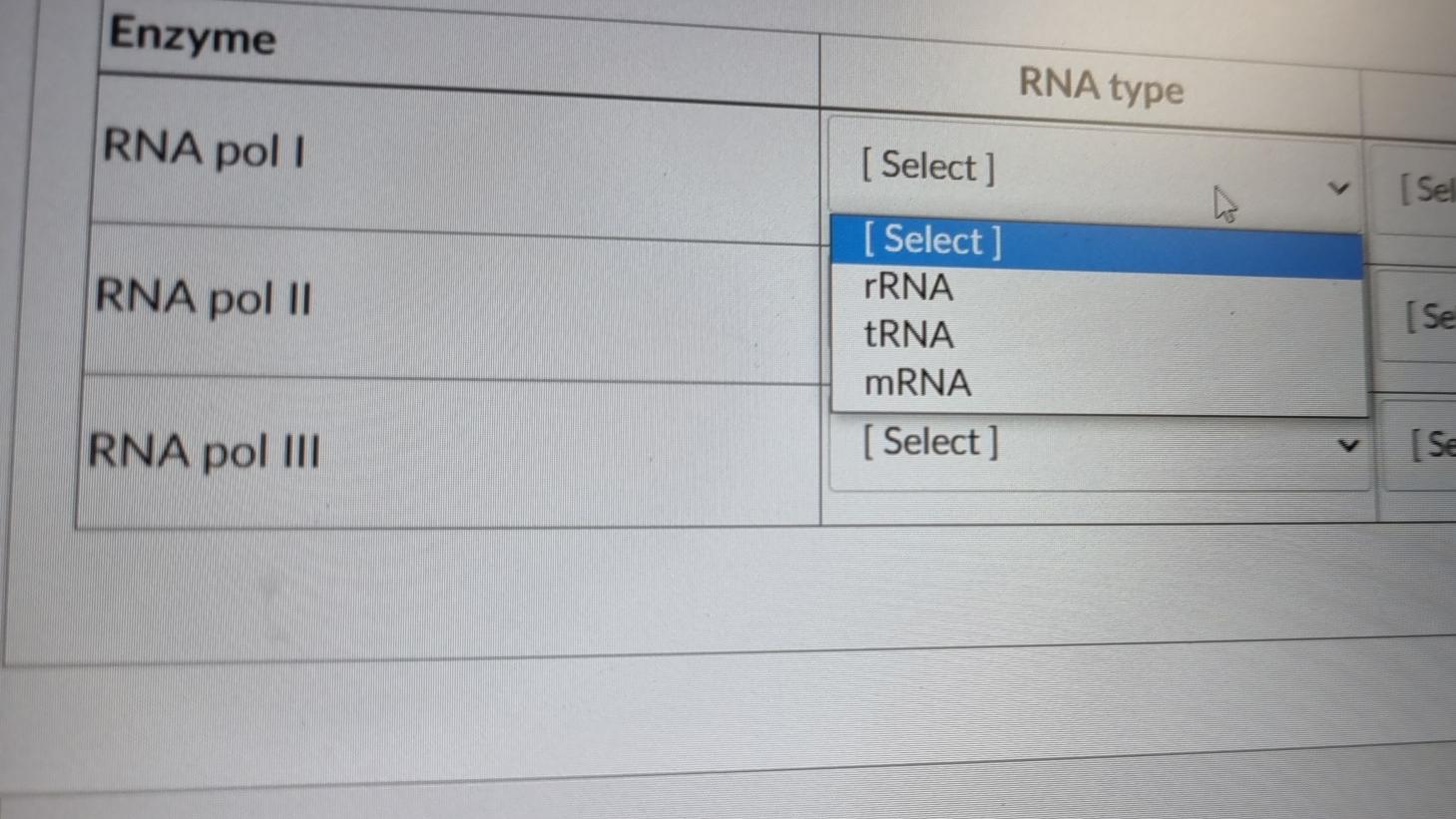The width and height of the screenshot is (1456, 819).
Task: Click the chevron arrow on RNA pol I dropdown
Action: pos(1340,189)
